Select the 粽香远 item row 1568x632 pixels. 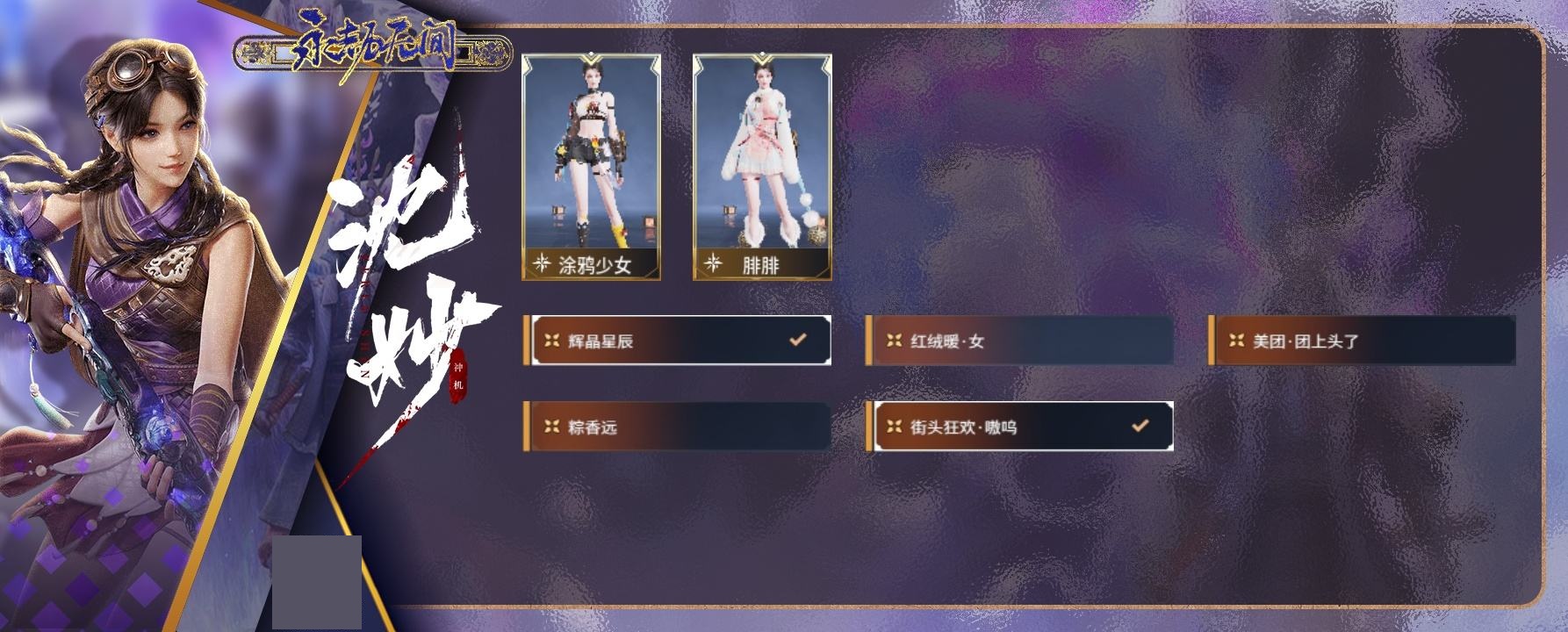tap(677, 427)
